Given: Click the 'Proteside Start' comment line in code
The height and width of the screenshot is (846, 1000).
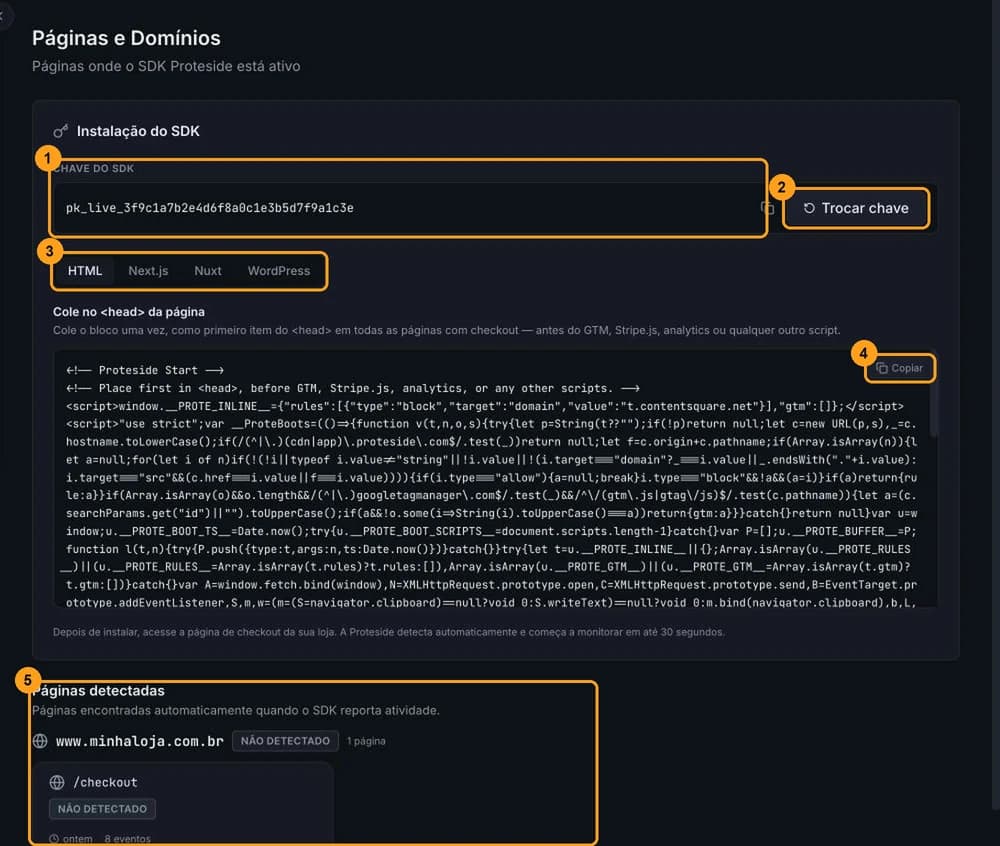Looking at the screenshot, I should [x=145, y=370].
